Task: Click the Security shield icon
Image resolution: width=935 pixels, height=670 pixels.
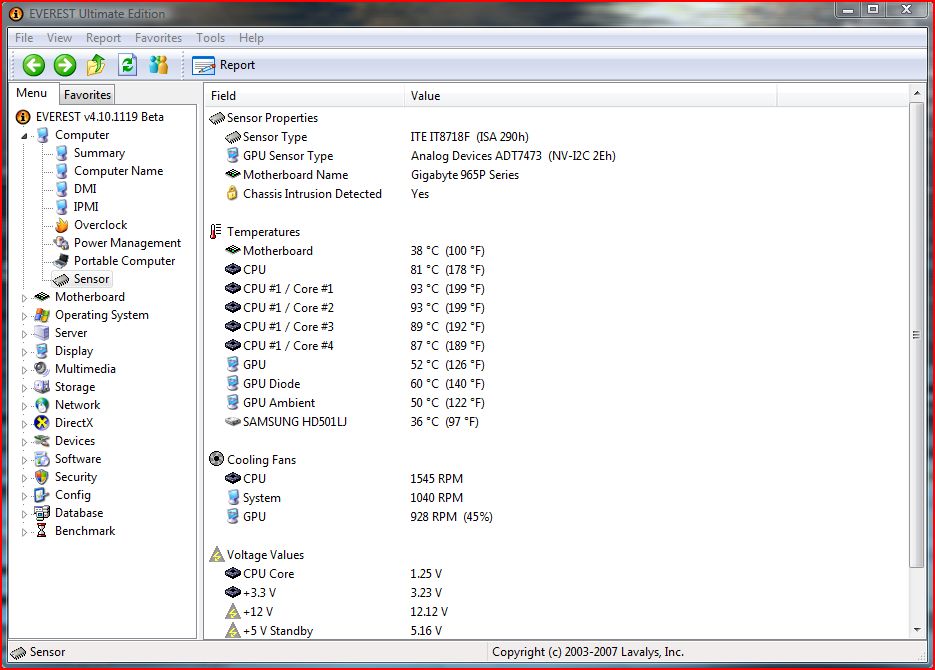Action: click(42, 476)
